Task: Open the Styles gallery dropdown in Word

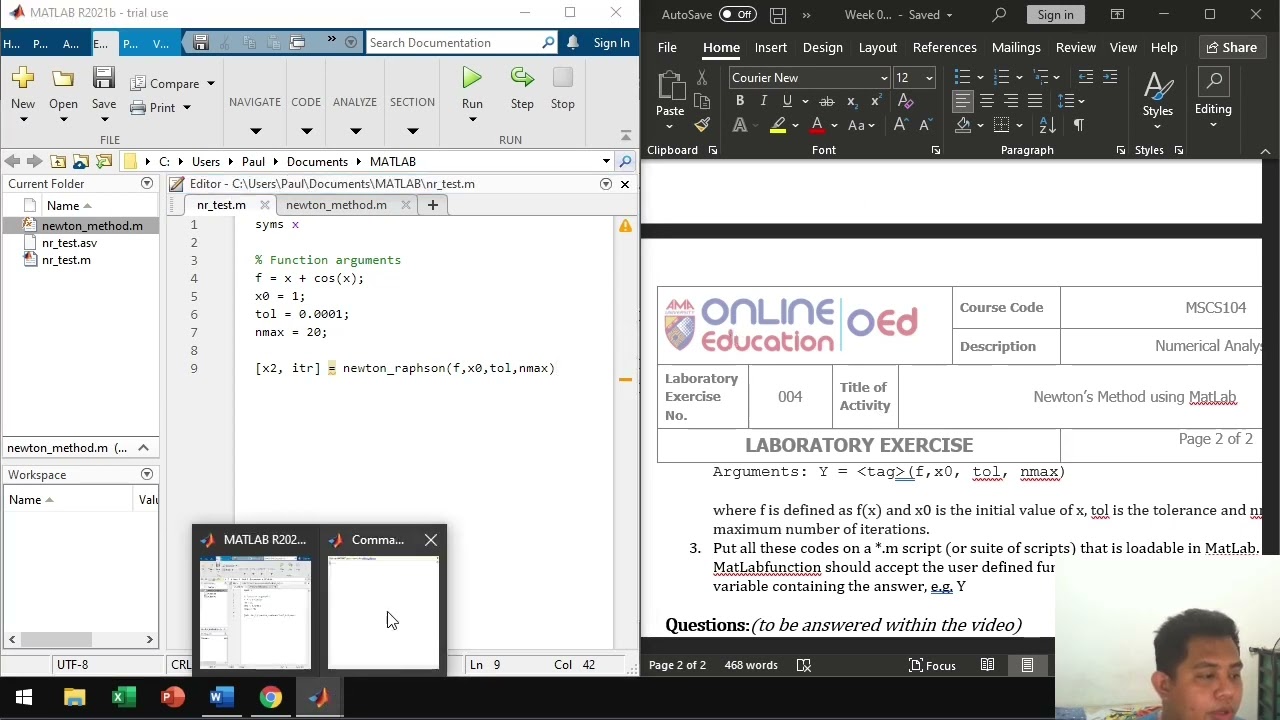Action: tap(1158, 125)
